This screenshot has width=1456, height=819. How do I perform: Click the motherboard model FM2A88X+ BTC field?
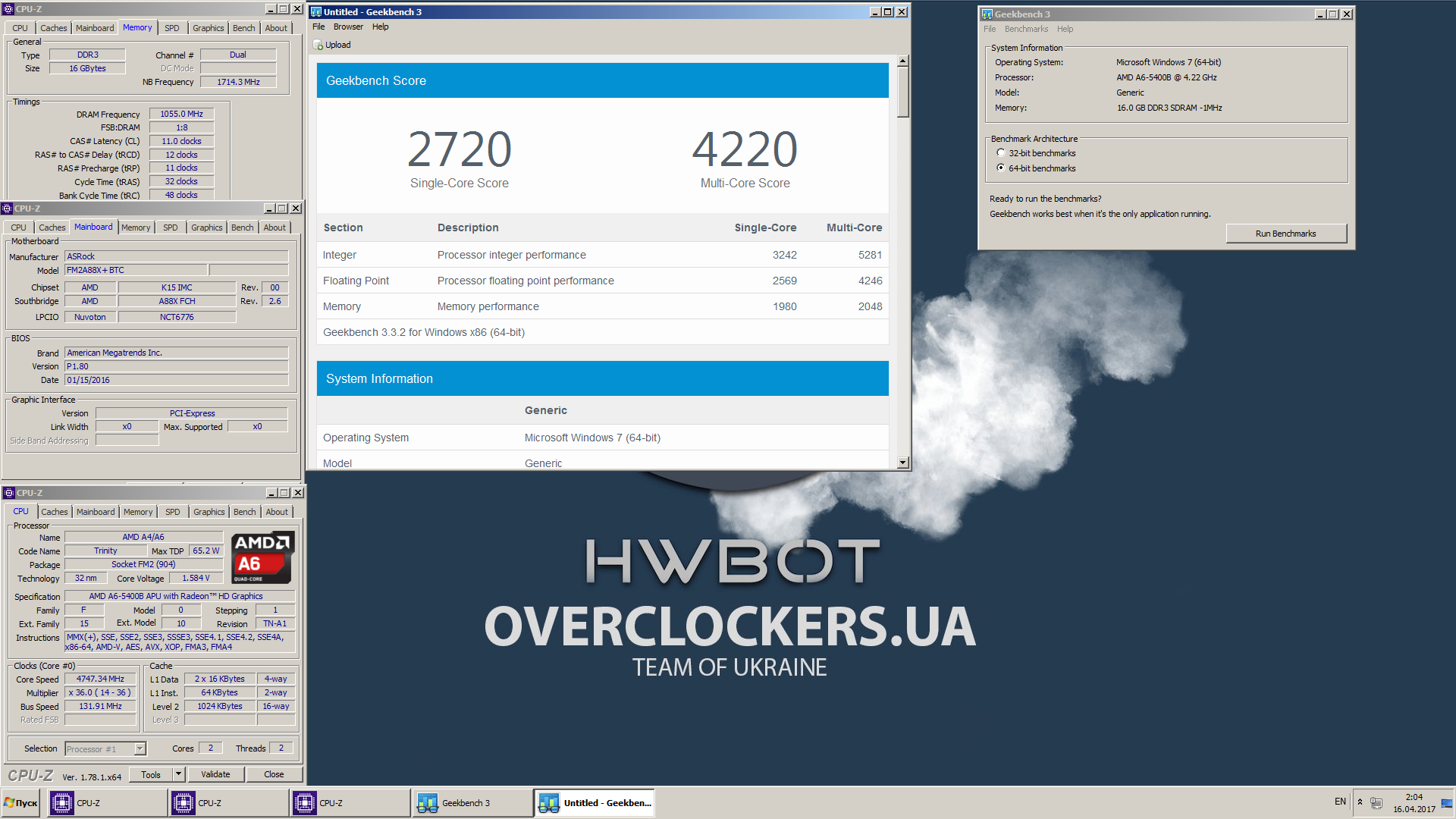click(x=136, y=270)
